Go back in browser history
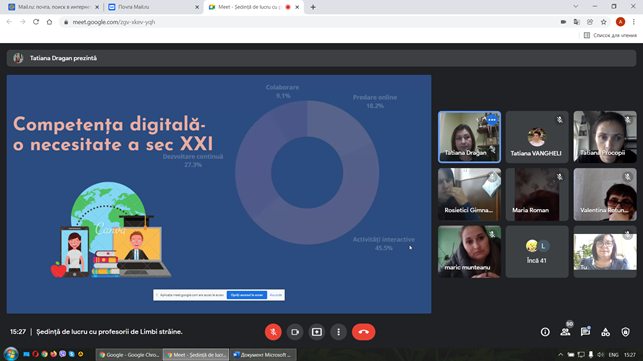Image resolution: width=643 pixels, height=361 pixels. 9,22
